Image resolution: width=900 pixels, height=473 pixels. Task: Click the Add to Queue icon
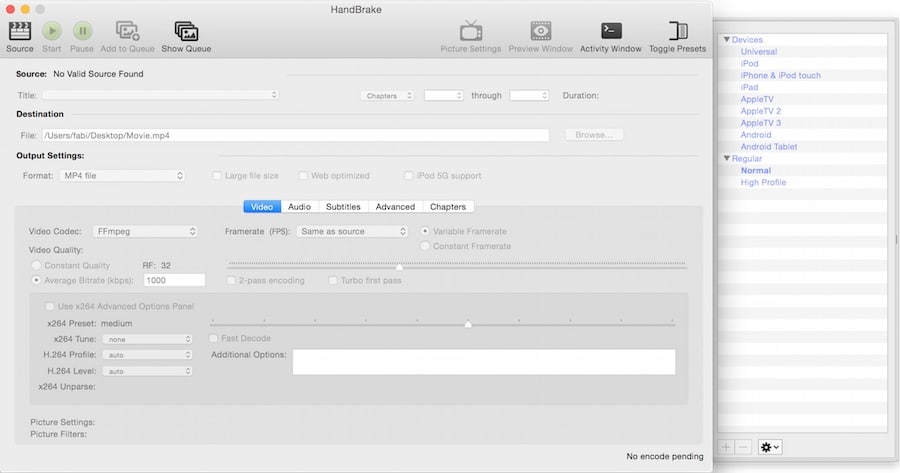click(127, 31)
